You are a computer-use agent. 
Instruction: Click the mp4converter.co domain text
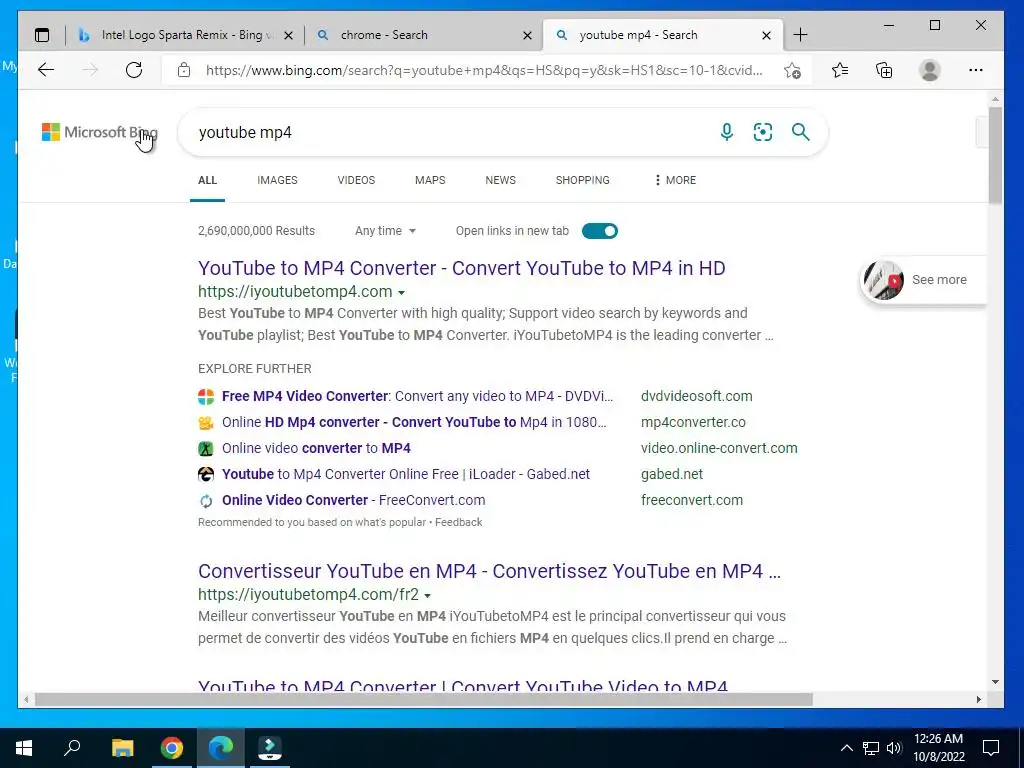(x=693, y=422)
